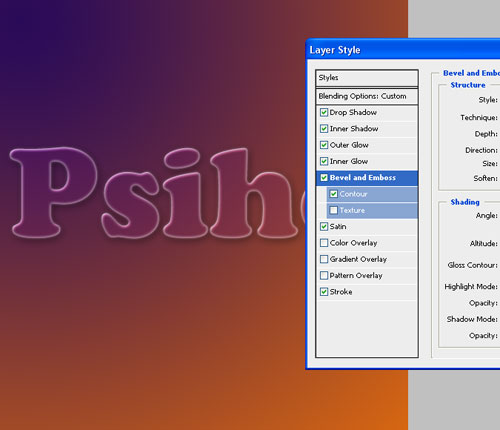Select Blending Options: Custom
Screen dimensions: 500x430
pyautogui.click(x=367, y=96)
